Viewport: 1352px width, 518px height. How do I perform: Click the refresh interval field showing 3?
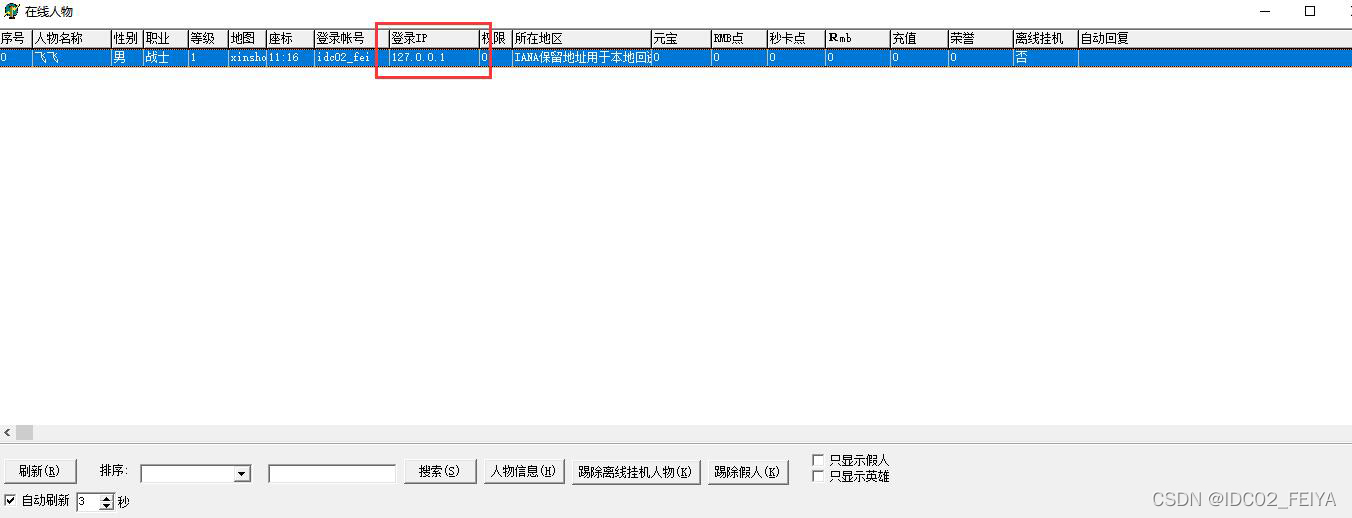coord(88,501)
